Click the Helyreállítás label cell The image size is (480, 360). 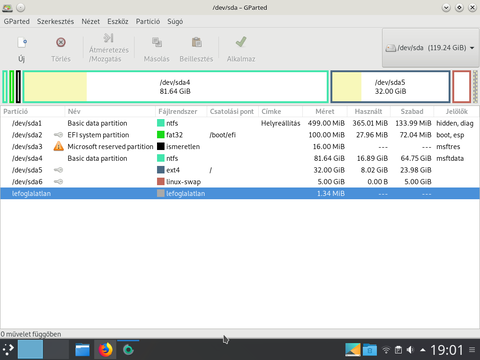coord(280,123)
